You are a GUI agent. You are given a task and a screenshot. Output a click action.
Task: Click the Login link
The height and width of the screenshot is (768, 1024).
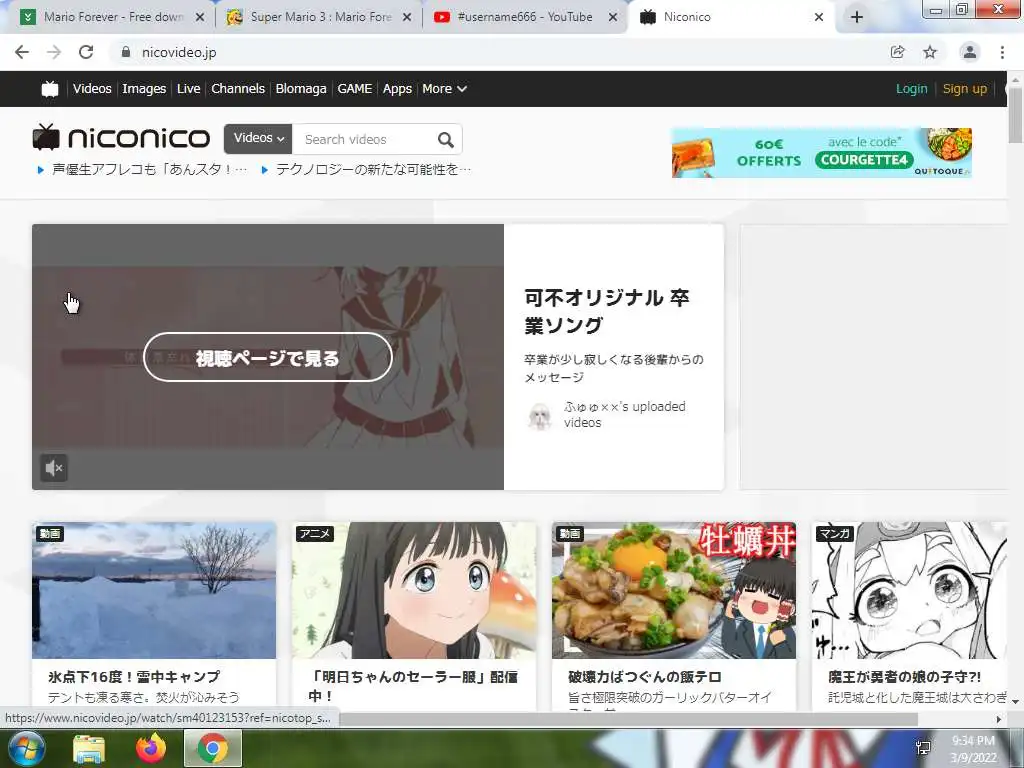912,88
